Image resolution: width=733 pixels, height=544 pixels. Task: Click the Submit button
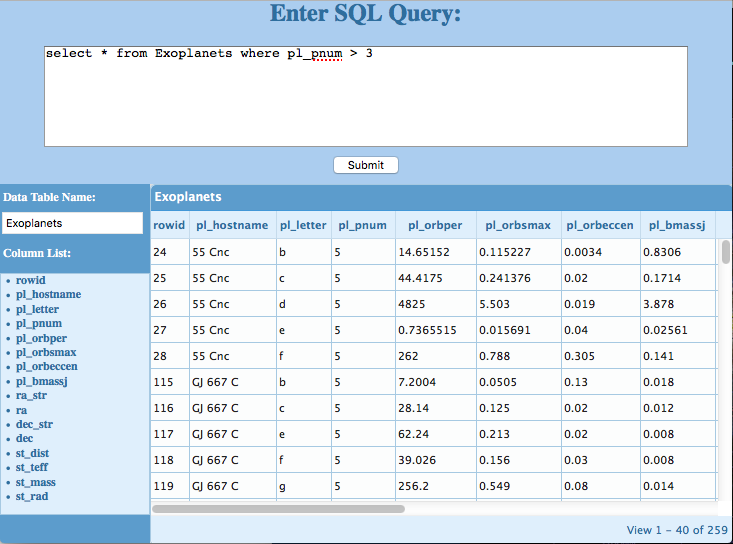[x=366, y=165]
